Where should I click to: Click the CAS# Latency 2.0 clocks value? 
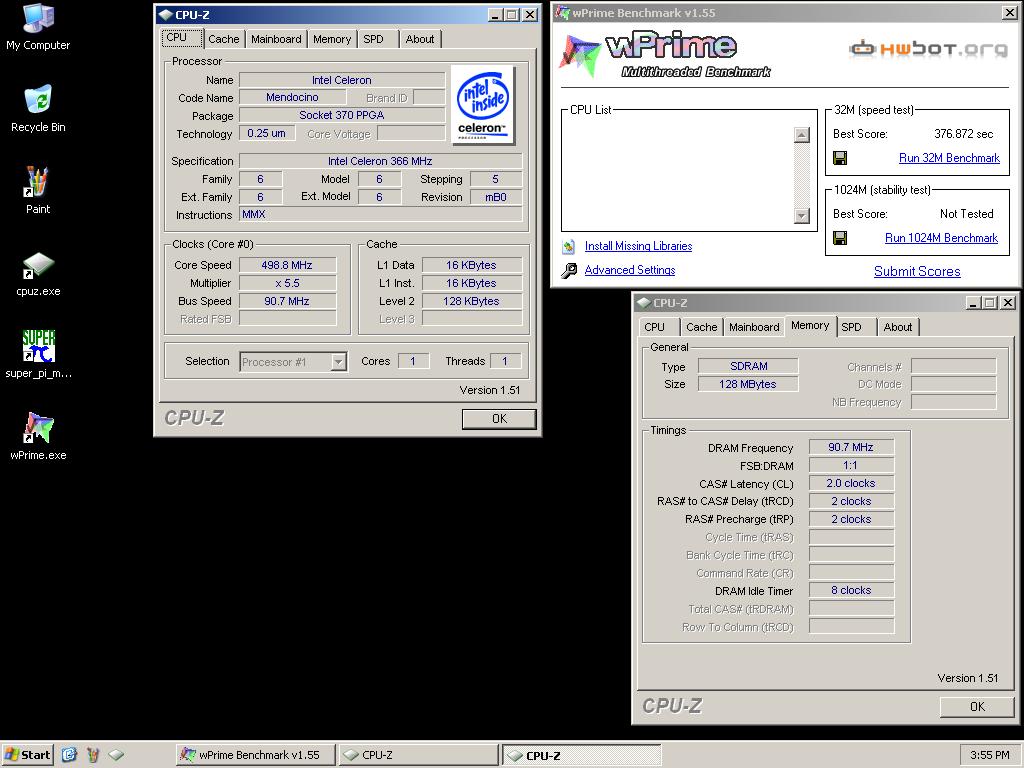coord(851,483)
